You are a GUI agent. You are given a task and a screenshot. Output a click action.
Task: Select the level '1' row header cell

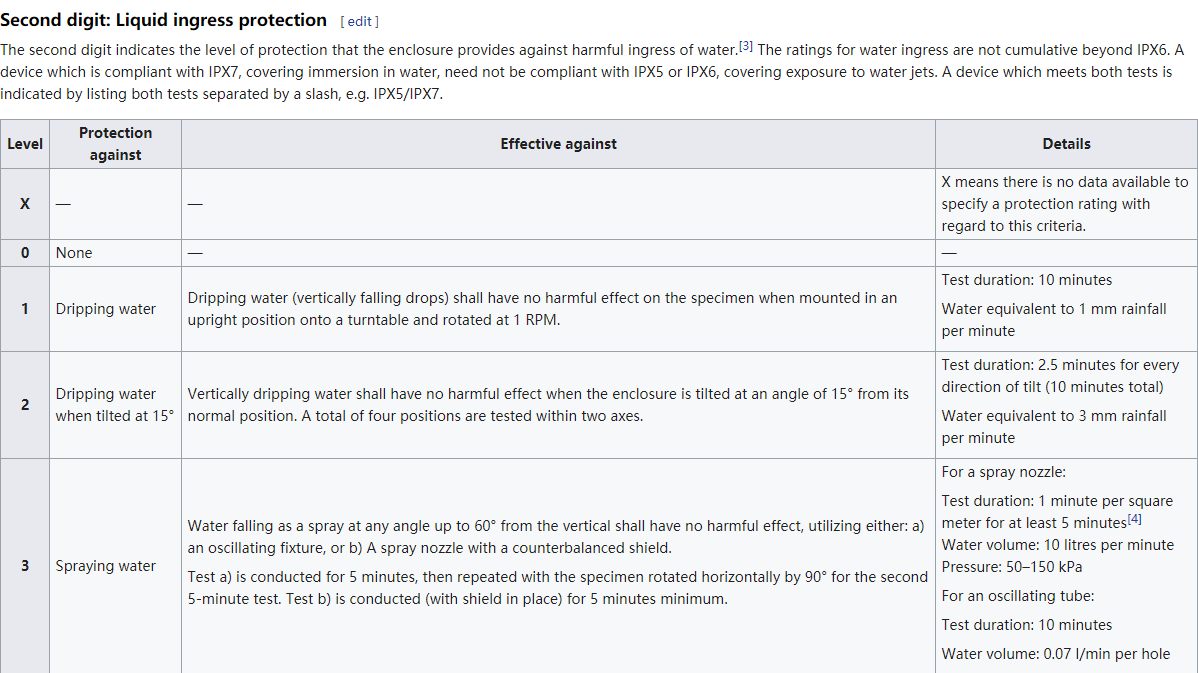pos(25,309)
